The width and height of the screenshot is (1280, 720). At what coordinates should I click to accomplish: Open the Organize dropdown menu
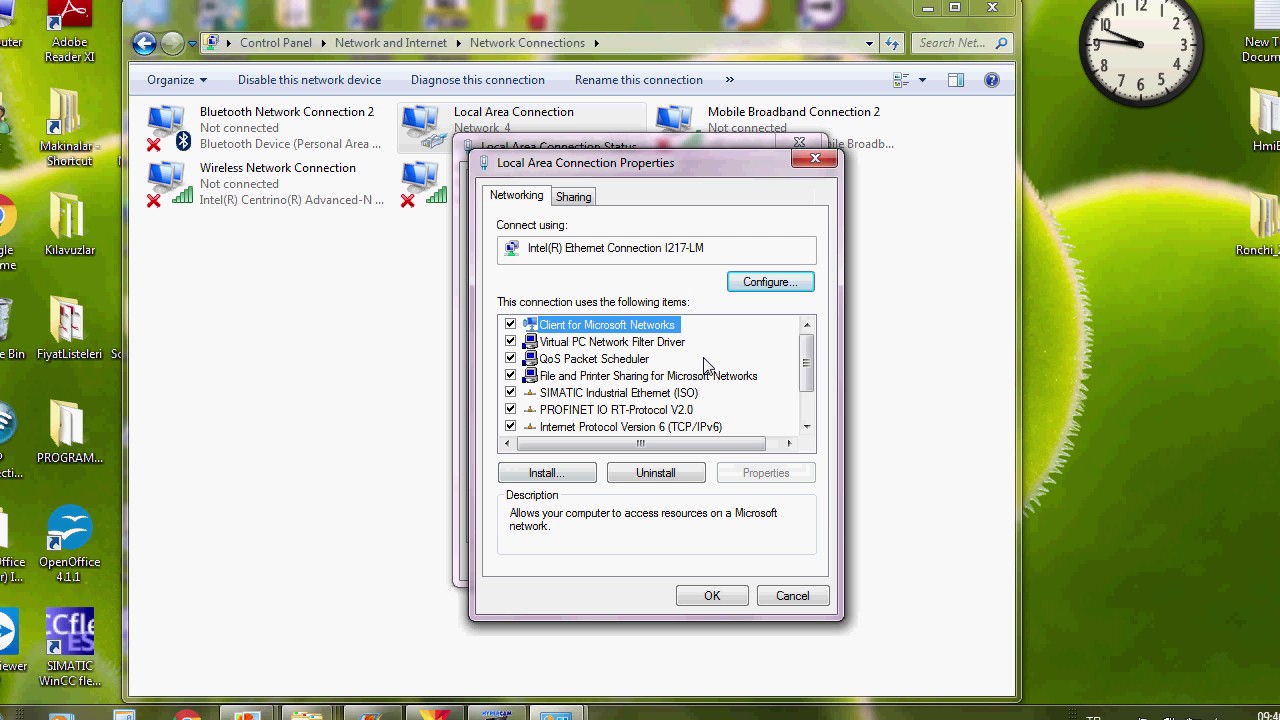click(x=176, y=80)
